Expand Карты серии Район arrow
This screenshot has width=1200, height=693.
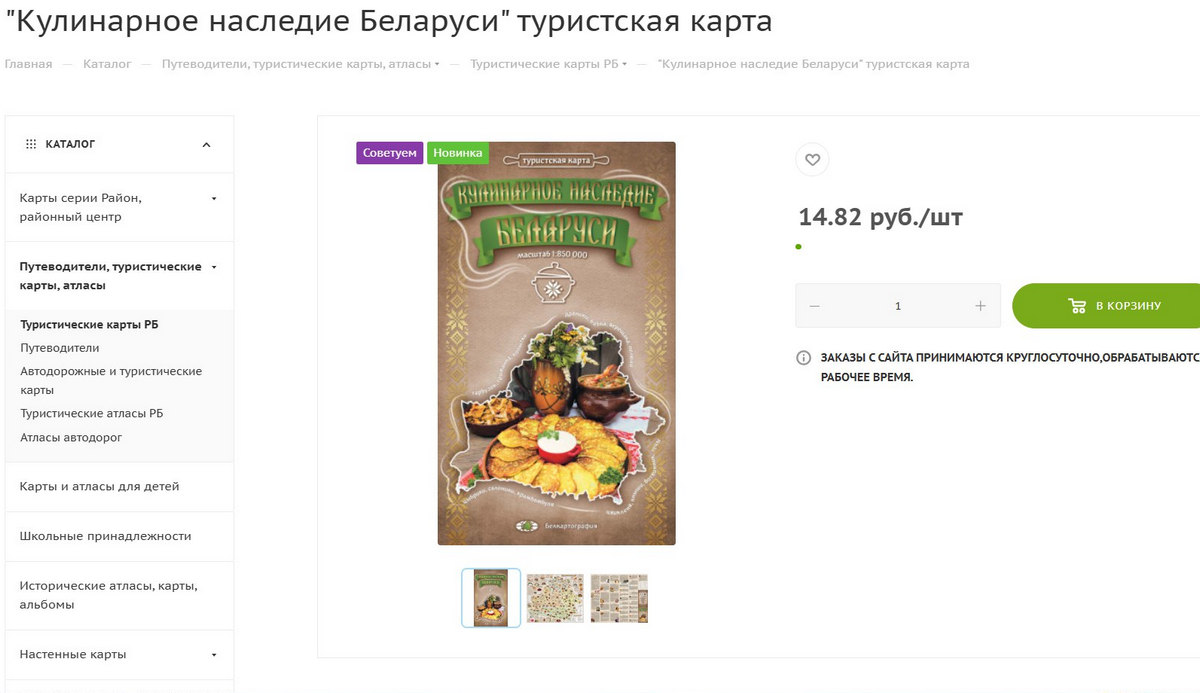[x=214, y=198]
